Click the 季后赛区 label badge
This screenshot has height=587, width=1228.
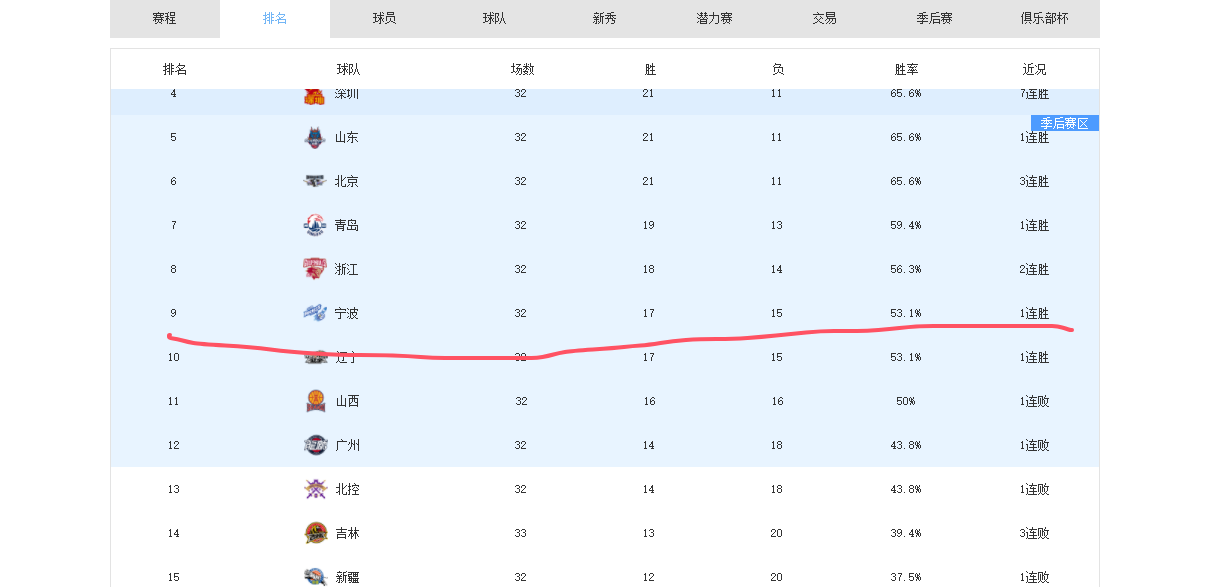[x=1065, y=123]
